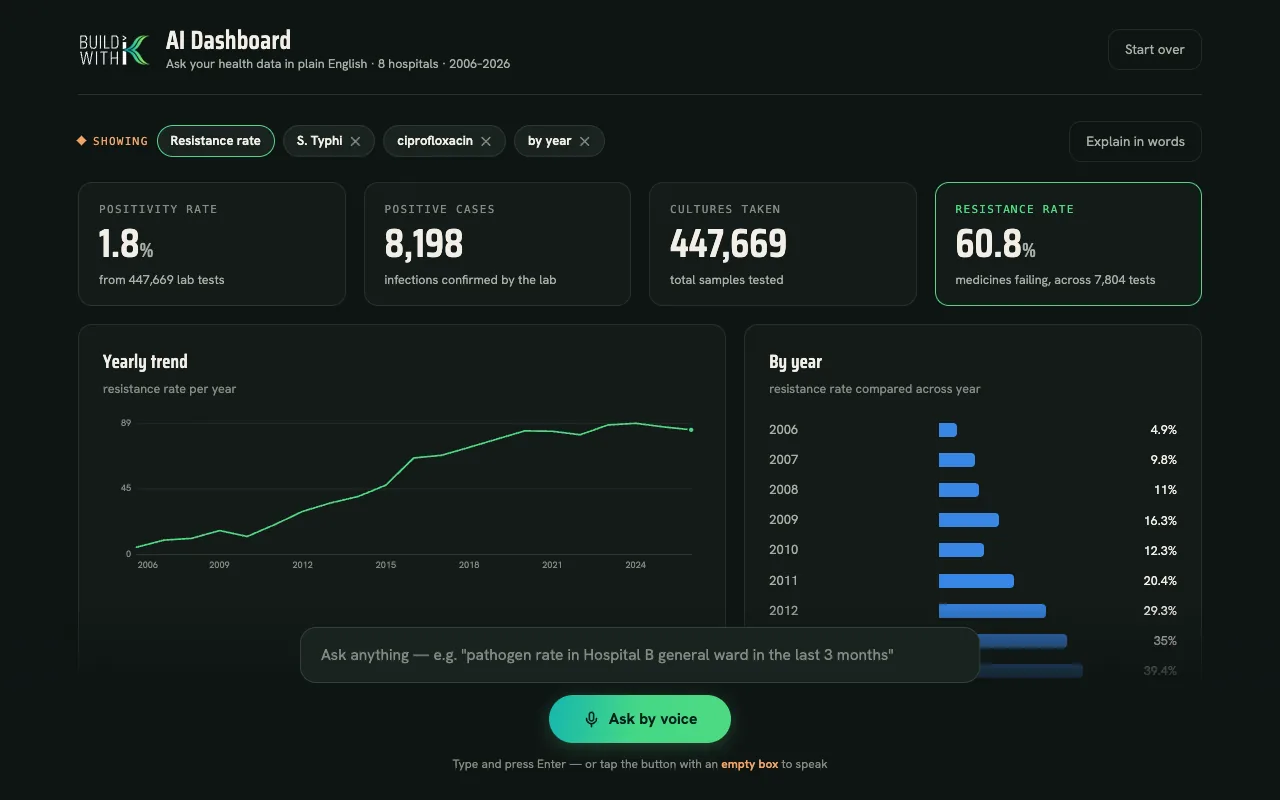Click the 2018 label on the trend axis
The image size is (1280, 800).
pos(469,565)
